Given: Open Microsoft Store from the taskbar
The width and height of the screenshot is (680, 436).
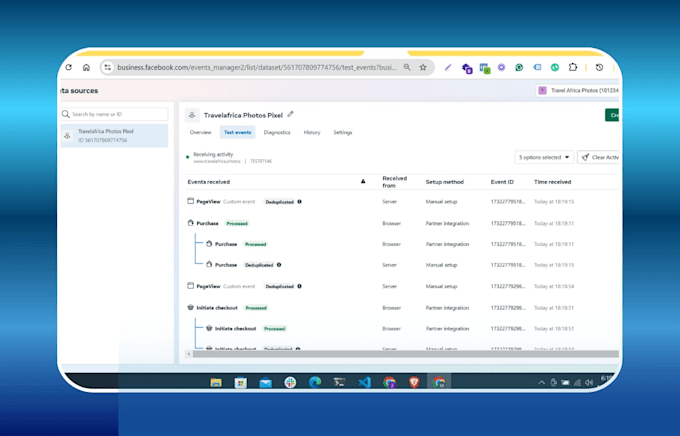Looking at the screenshot, I should [241, 382].
